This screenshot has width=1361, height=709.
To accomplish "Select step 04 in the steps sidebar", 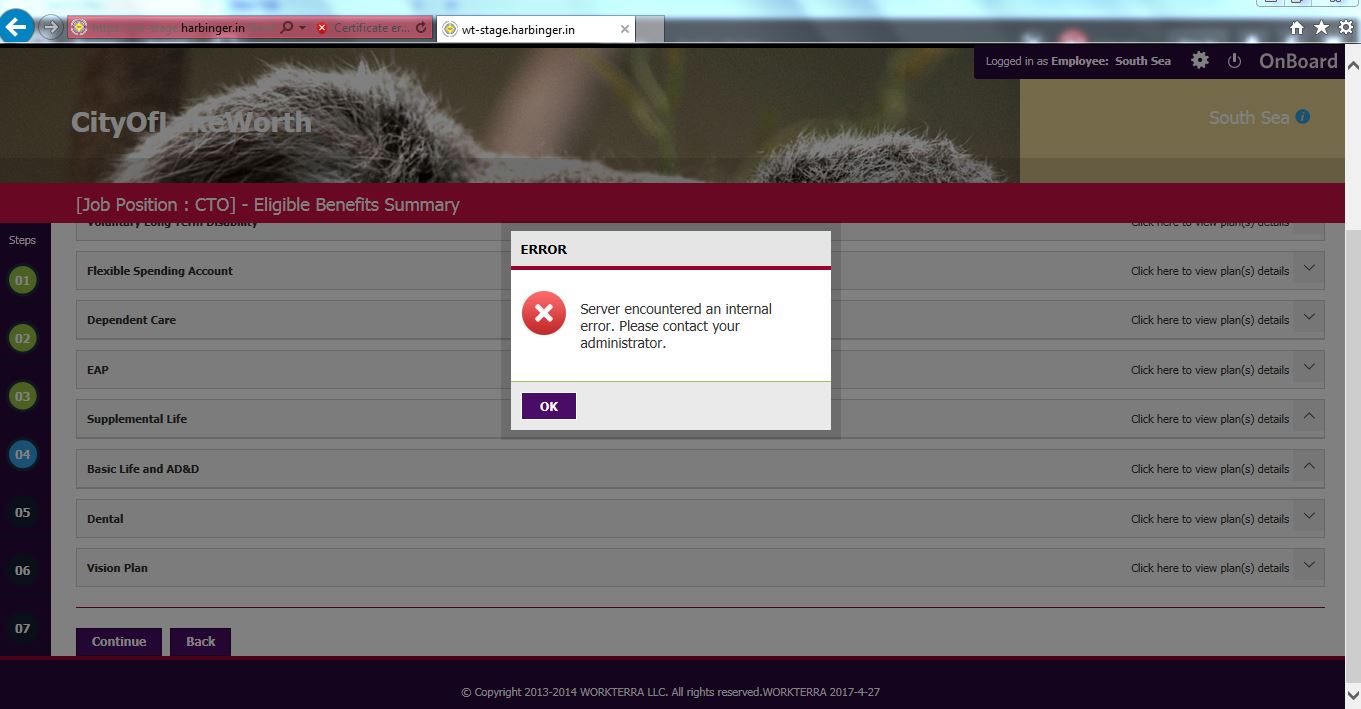I will (22, 455).
